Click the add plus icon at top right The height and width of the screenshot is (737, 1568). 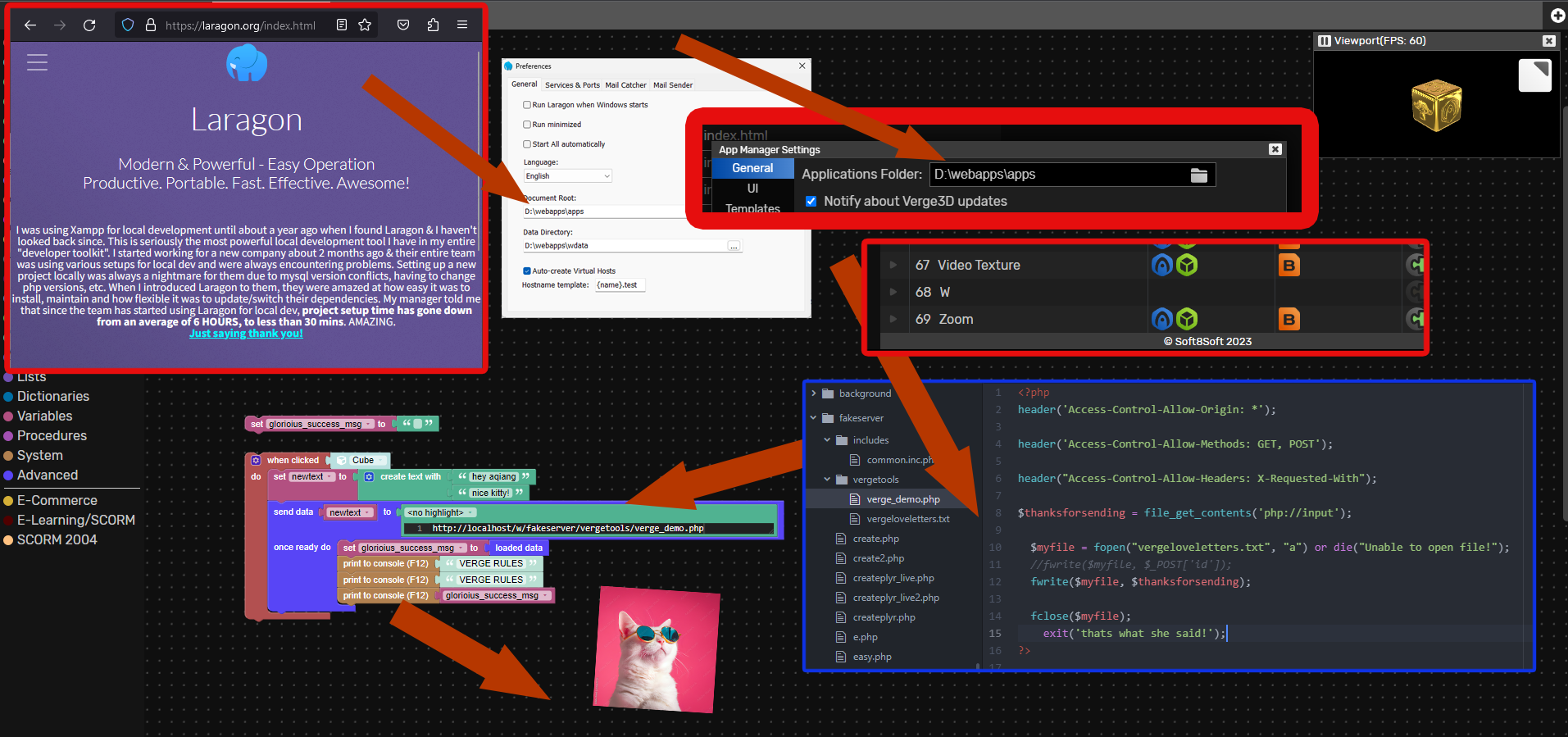click(1558, 16)
